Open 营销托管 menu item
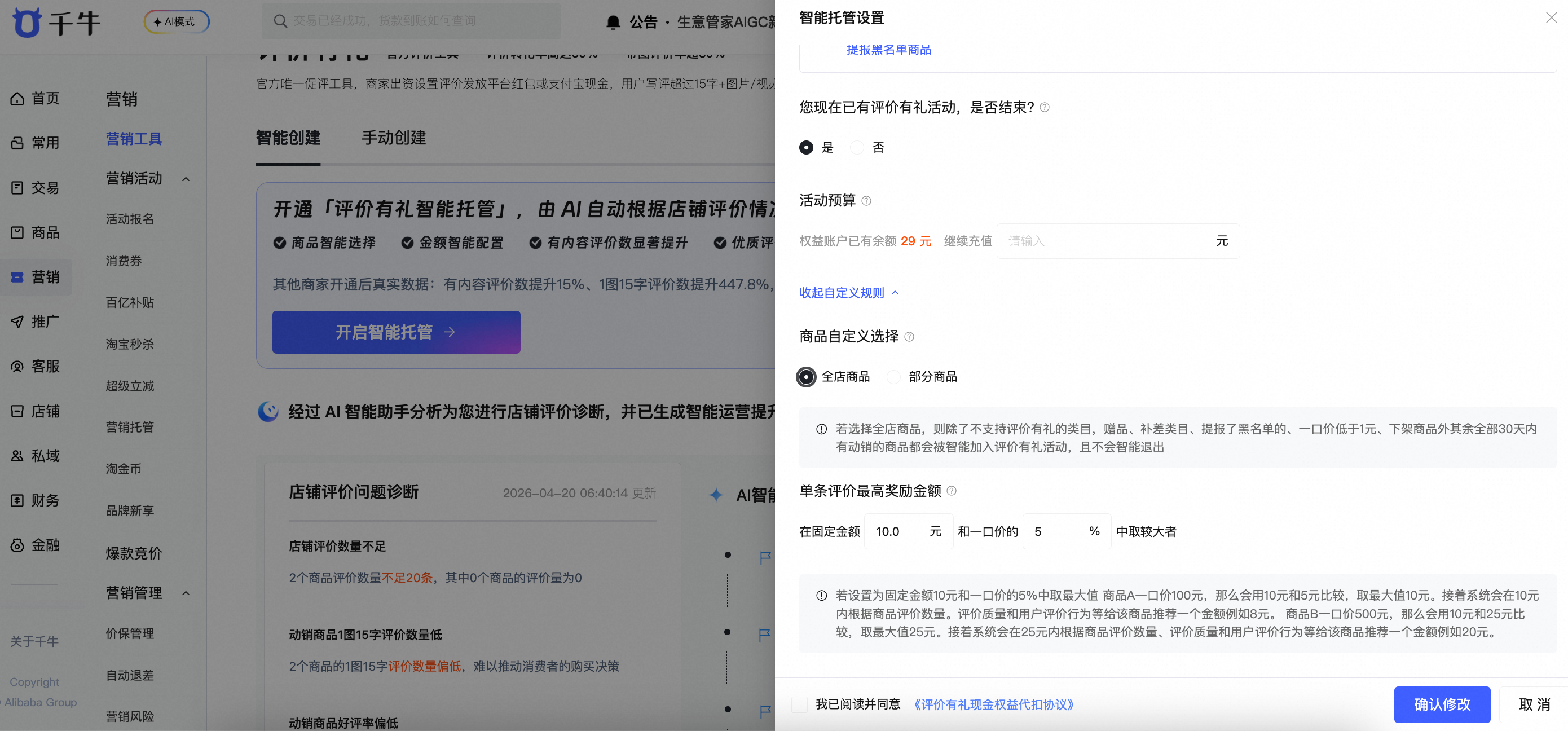Viewport: 1568px width, 731px height. point(130,428)
